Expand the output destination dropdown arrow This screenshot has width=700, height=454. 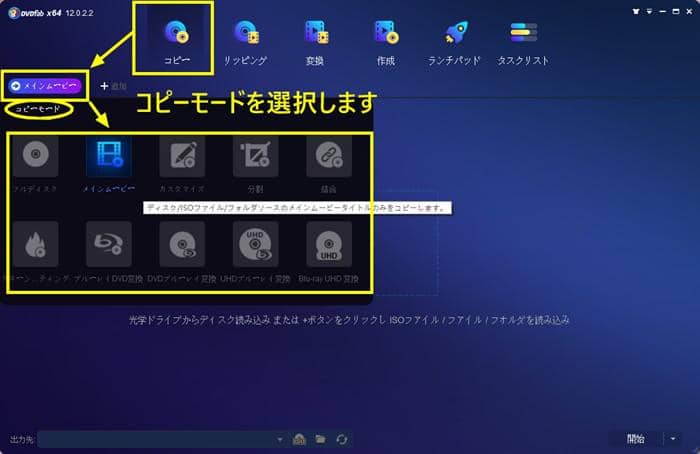pyautogui.click(x=280, y=439)
